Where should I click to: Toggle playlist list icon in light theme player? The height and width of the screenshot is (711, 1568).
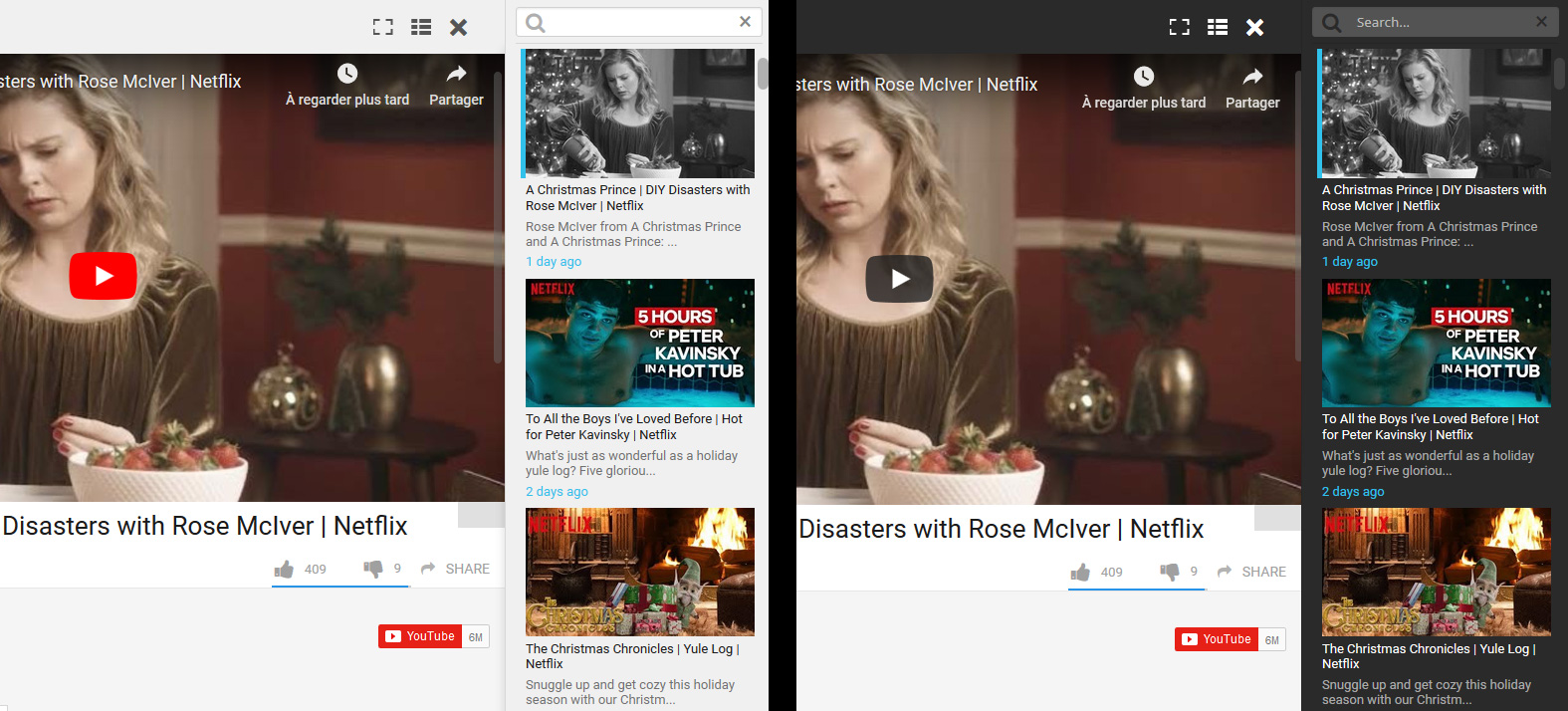(421, 27)
